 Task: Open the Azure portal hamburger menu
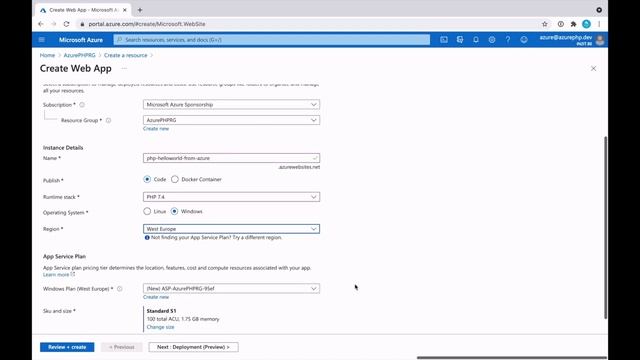tap(42, 40)
